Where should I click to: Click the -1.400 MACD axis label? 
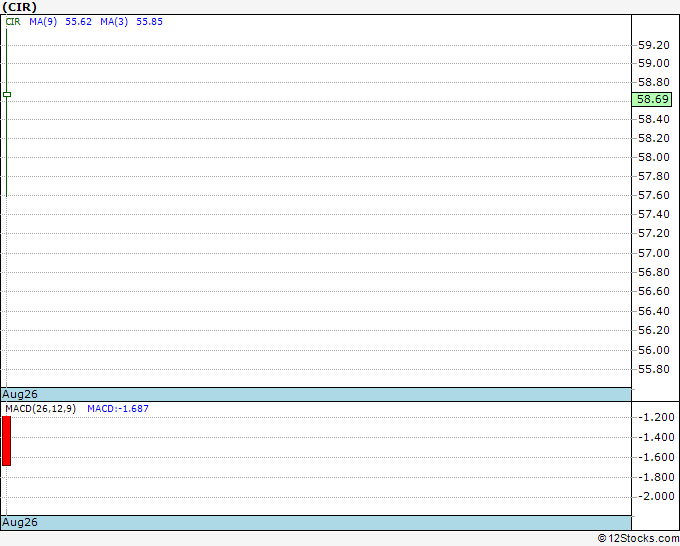656,438
